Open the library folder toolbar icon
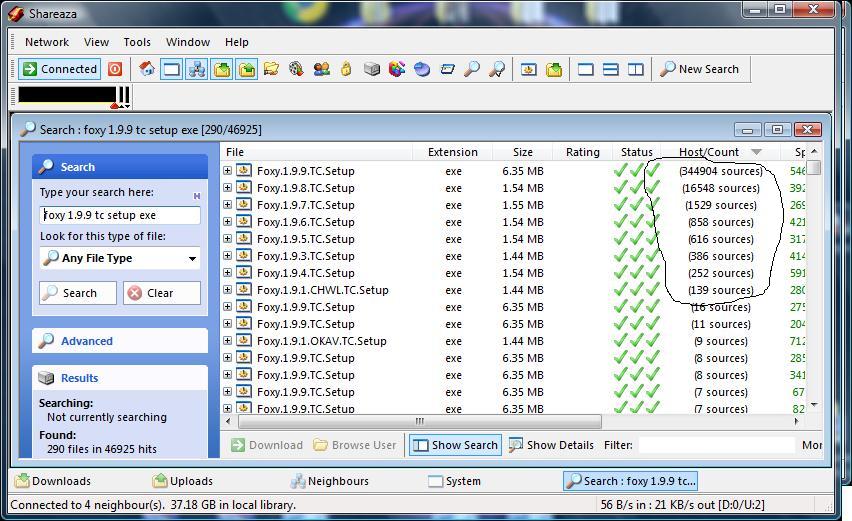Screen dimensions: 852x521 (x=271, y=69)
